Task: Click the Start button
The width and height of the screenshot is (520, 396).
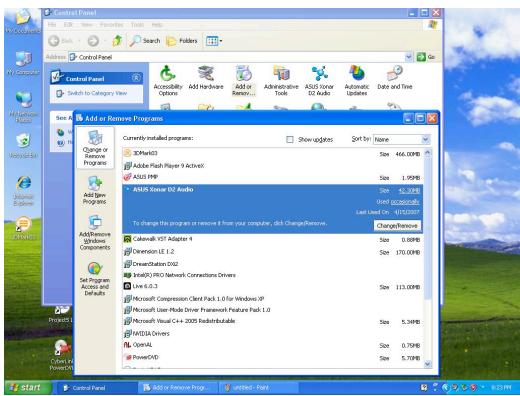Action: (x=27, y=388)
